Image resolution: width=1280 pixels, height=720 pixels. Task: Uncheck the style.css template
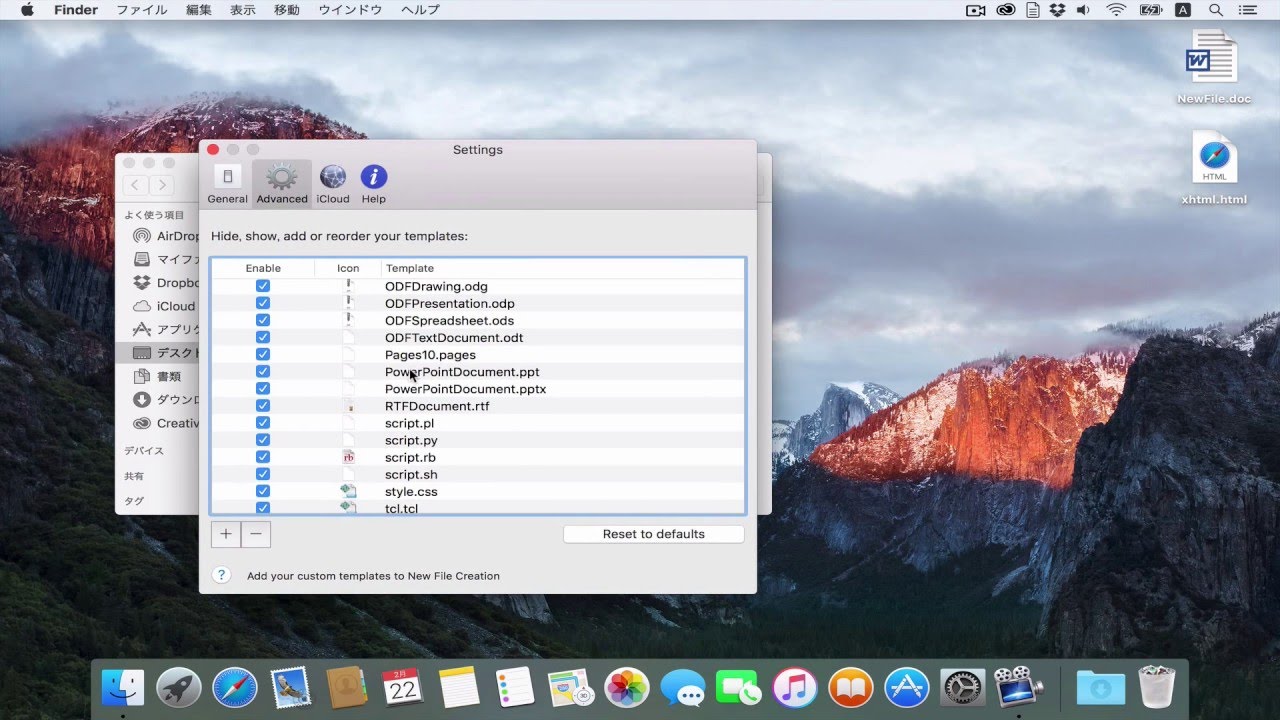pos(263,491)
